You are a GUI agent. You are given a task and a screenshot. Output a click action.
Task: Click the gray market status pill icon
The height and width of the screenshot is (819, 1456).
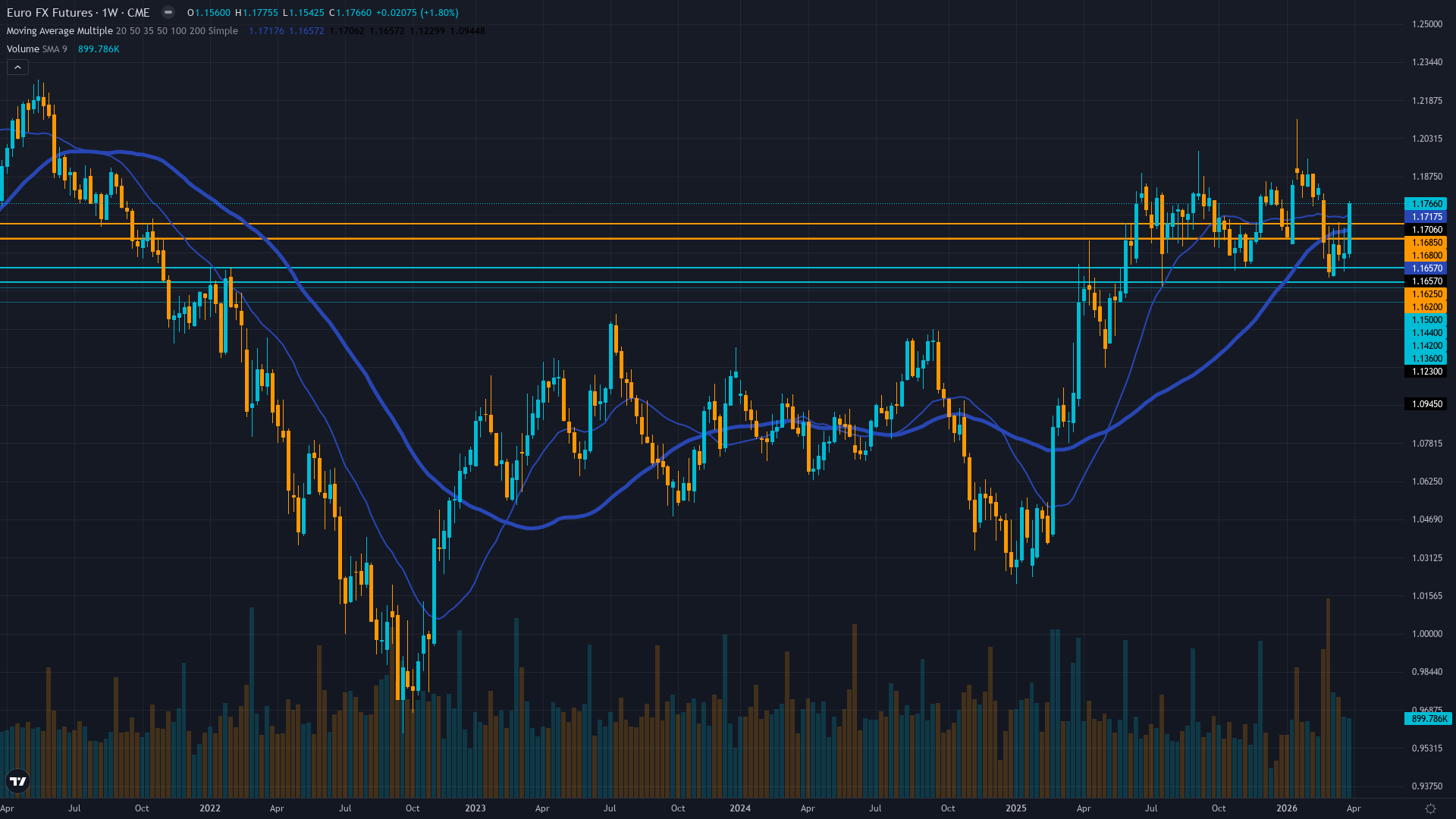point(168,13)
